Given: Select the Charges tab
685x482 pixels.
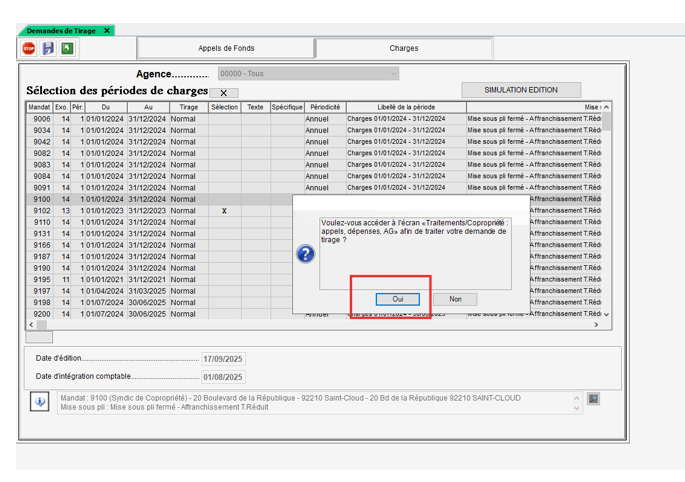Looking at the screenshot, I should pos(403,48).
